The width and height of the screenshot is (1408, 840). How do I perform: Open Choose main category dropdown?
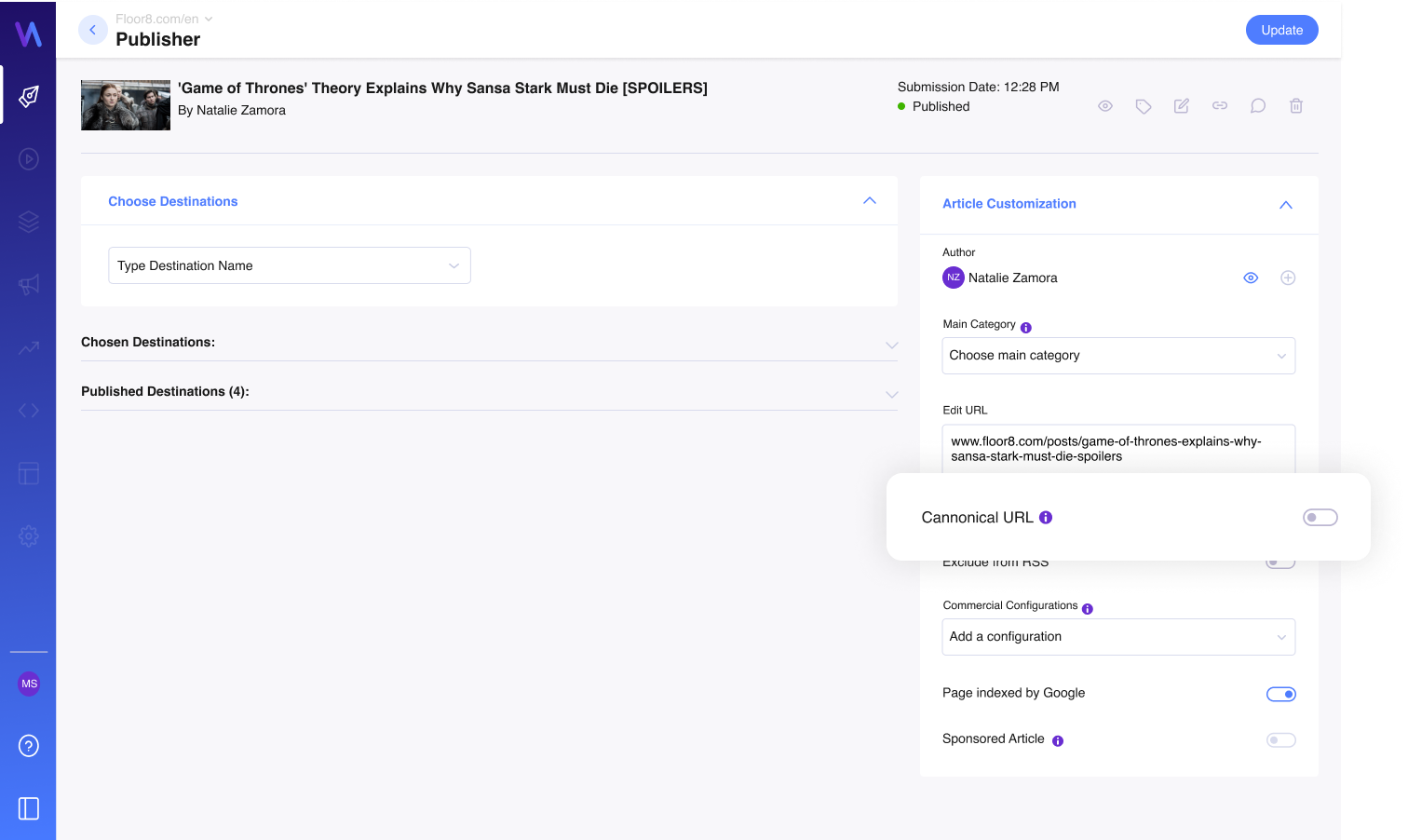click(x=1118, y=356)
